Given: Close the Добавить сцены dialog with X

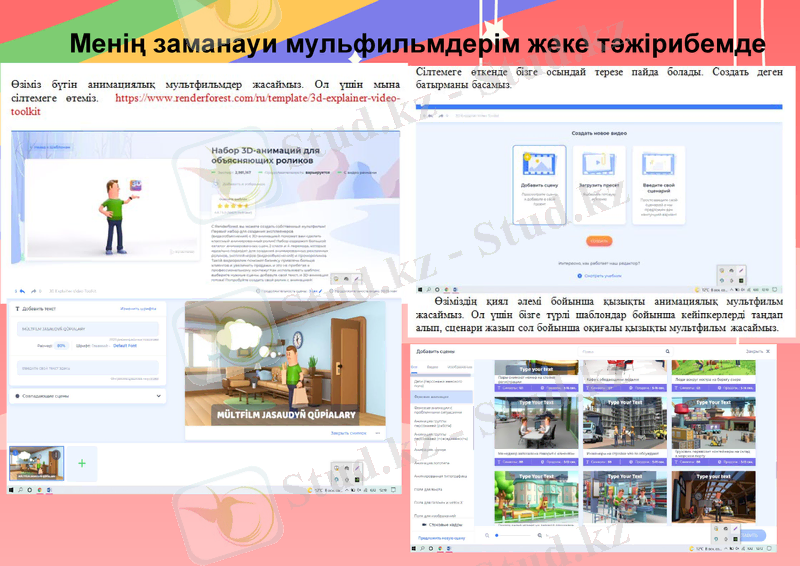Looking at the screenshot, I should tap(768, 352).
